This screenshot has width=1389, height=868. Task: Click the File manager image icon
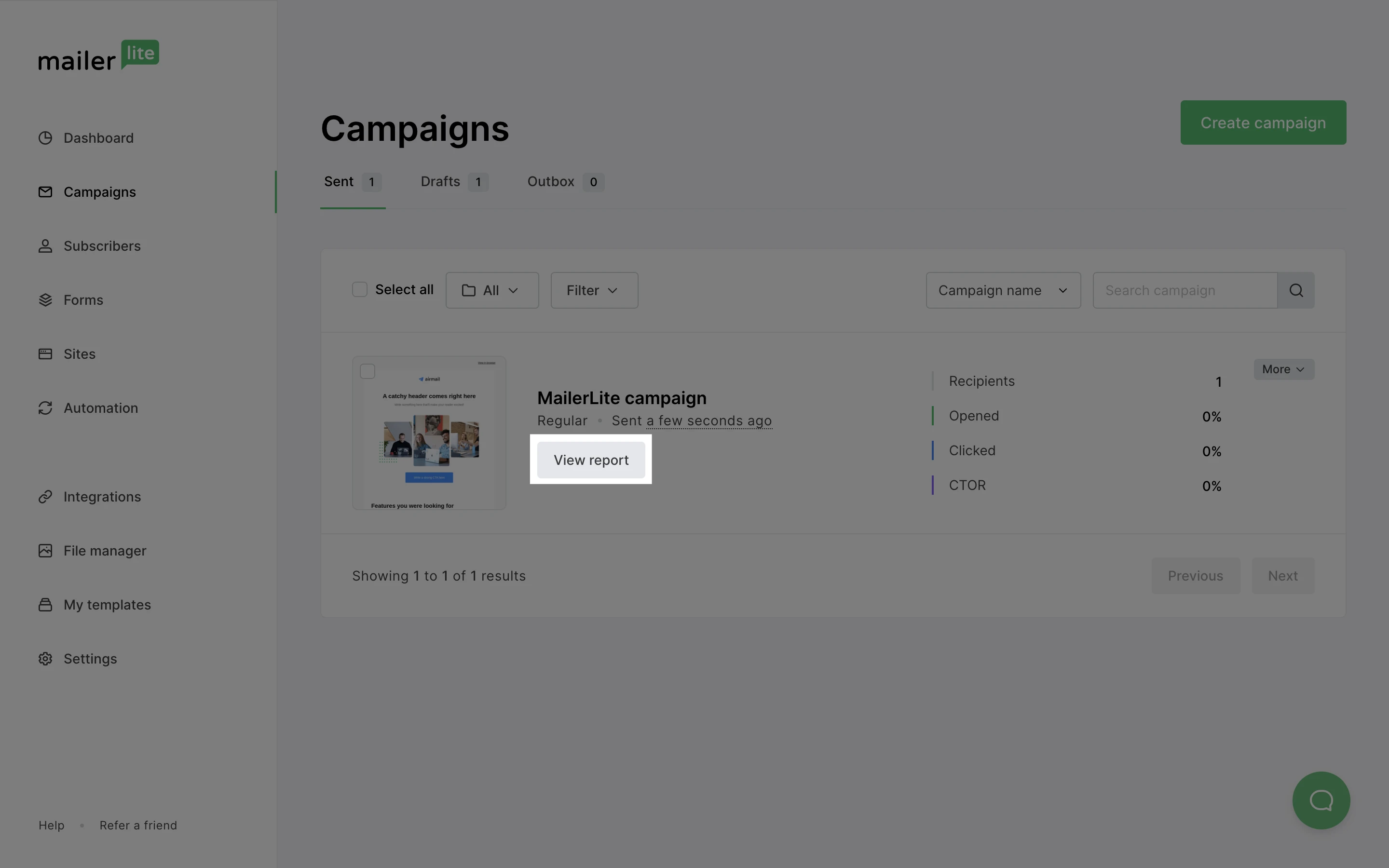point(45,551)
